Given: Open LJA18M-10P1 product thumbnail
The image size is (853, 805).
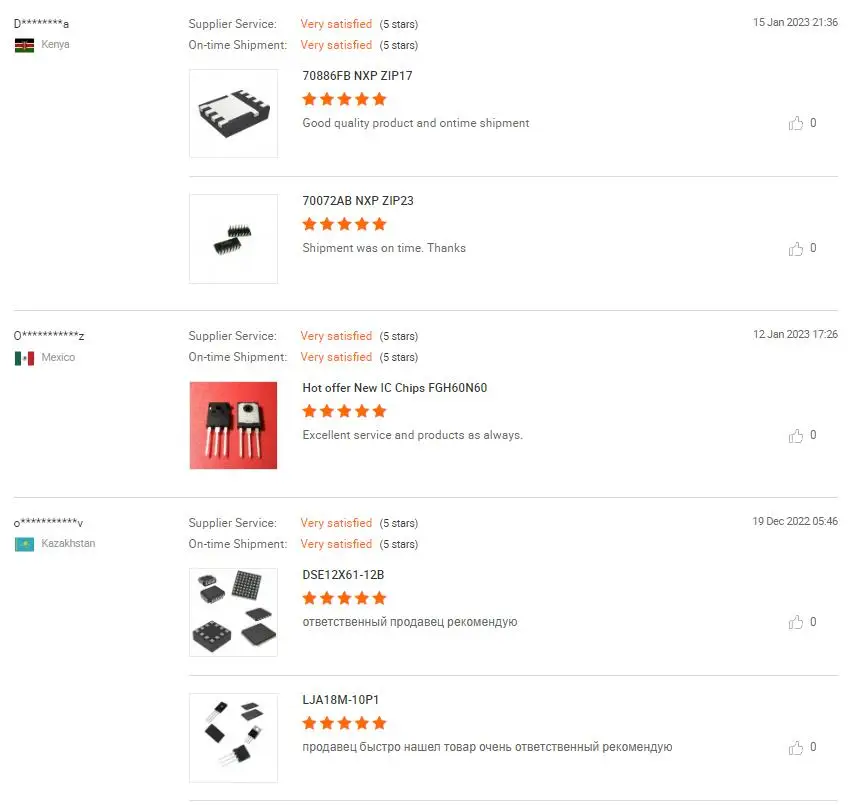Looking at the screenshot, I should (x=233, y=737).
